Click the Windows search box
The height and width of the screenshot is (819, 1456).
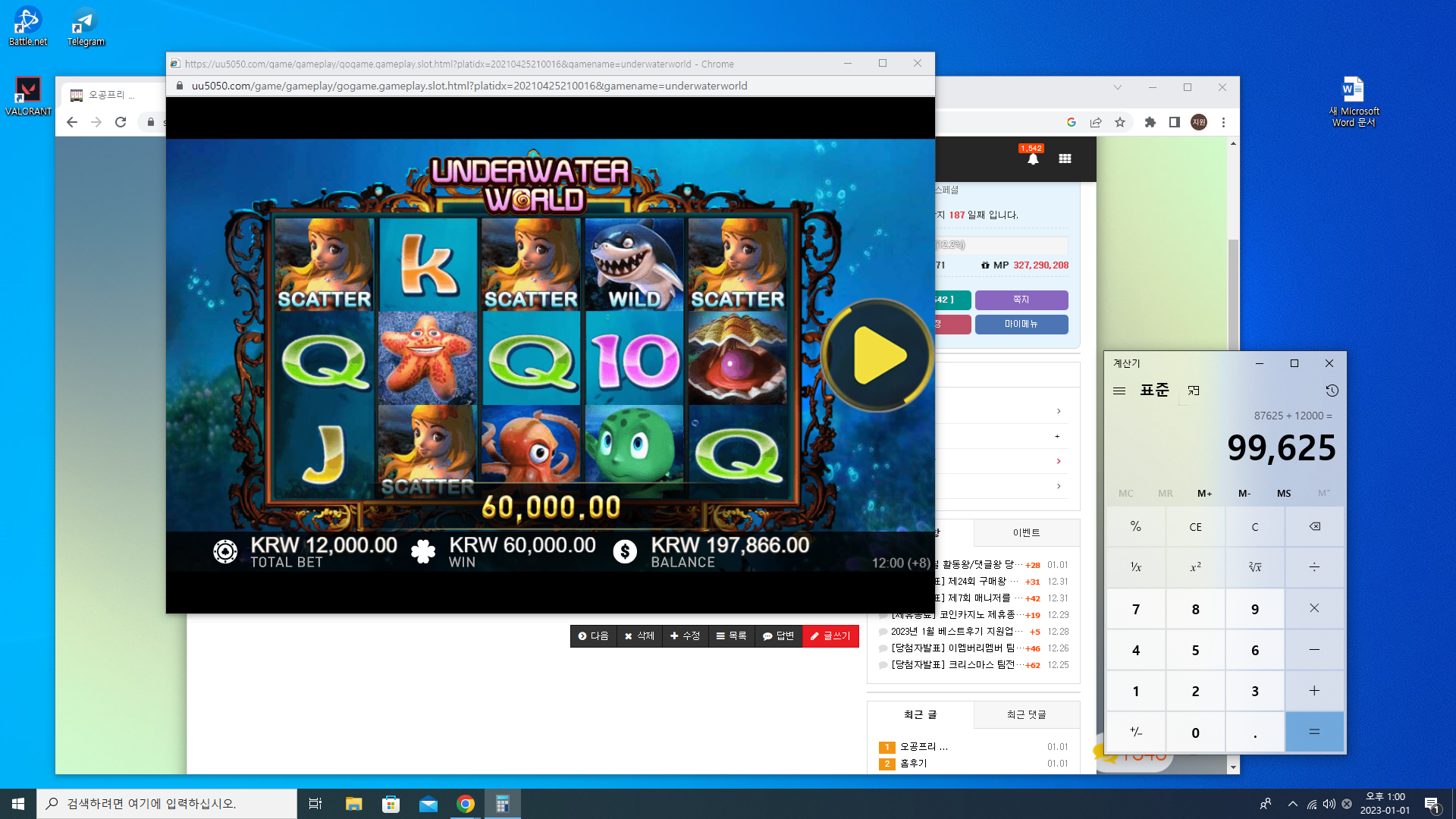point(167,804)
